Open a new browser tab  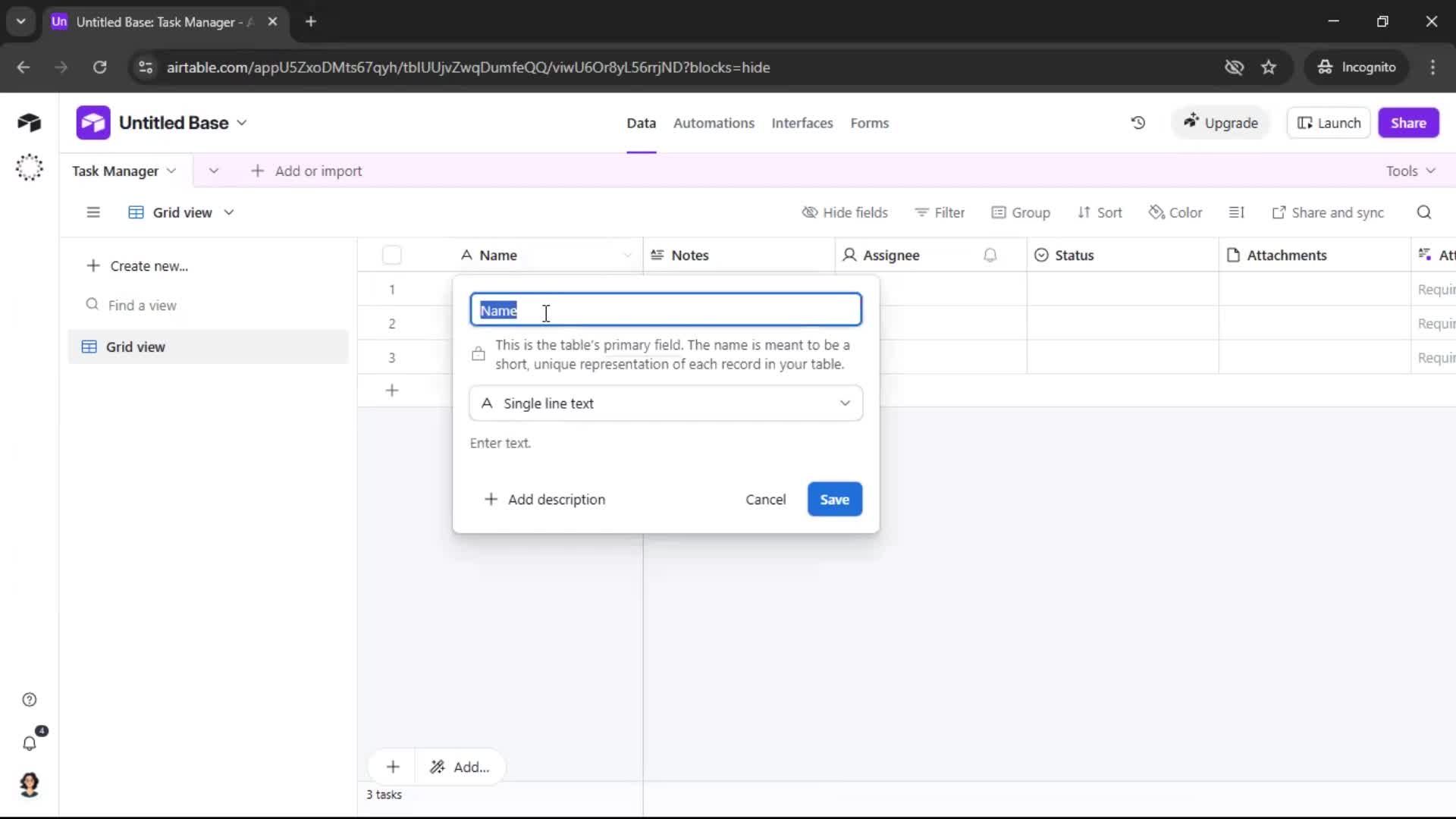310,22
